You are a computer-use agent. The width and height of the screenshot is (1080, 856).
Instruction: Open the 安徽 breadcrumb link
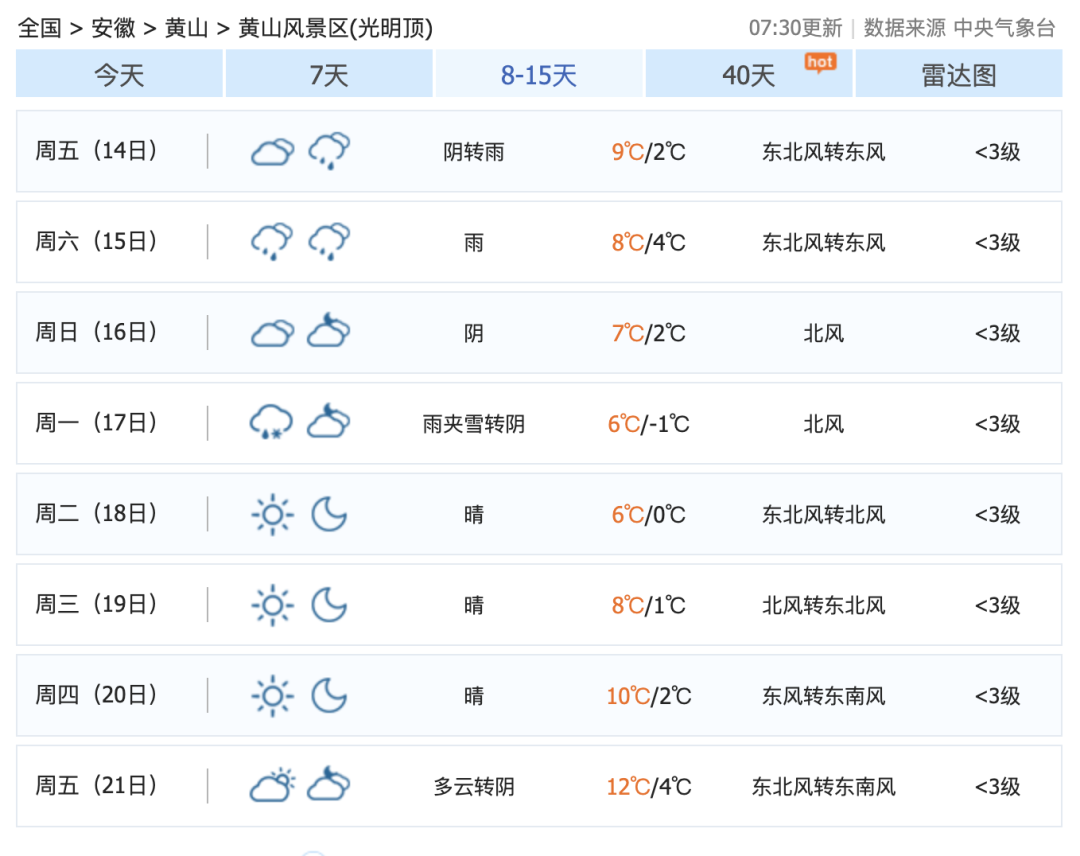click(113, 28)
